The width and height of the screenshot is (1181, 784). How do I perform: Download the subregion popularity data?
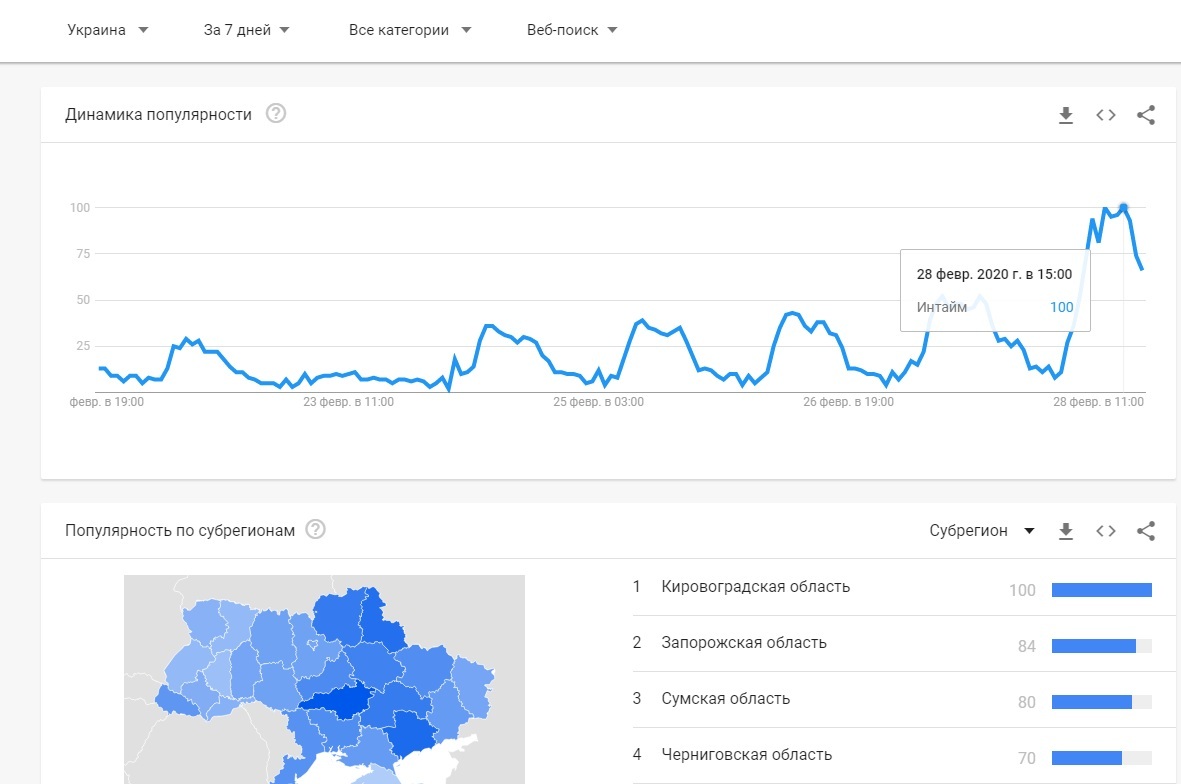coord(1065,530)
